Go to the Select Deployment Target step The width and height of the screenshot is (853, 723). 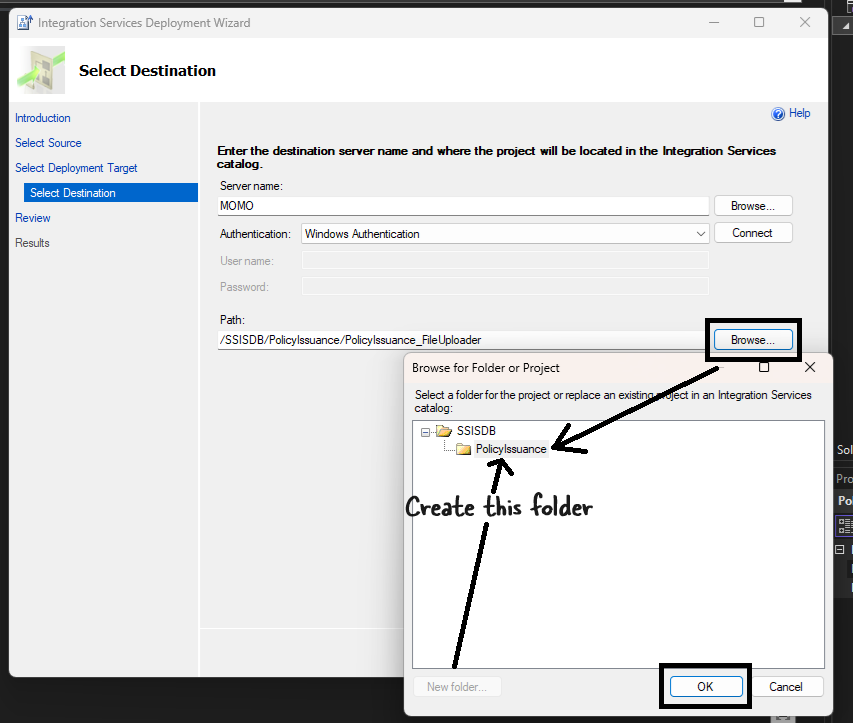(x=76, y=168)
